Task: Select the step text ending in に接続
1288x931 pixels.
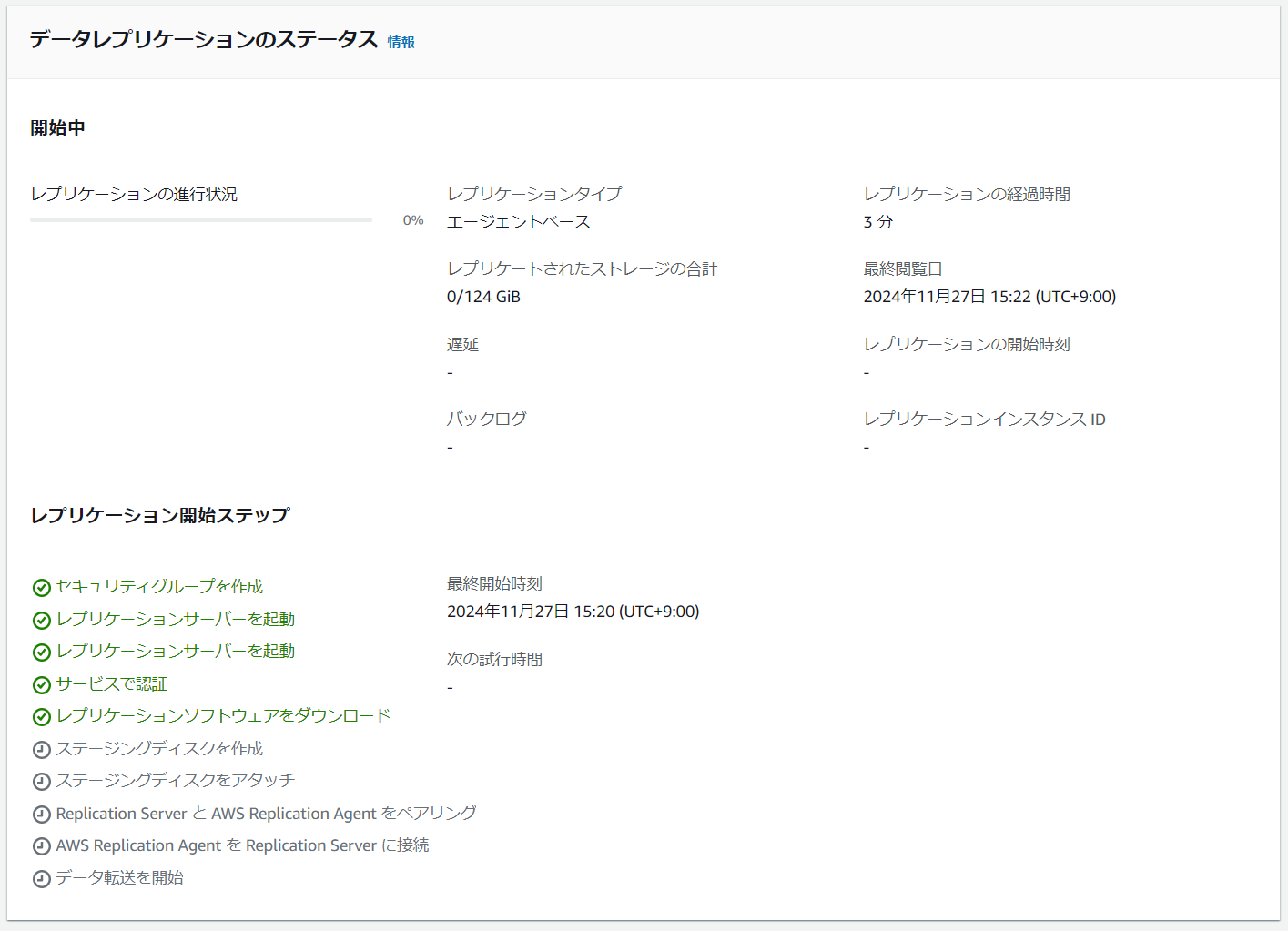Action: pyautogui.click(x=242, y=845)
